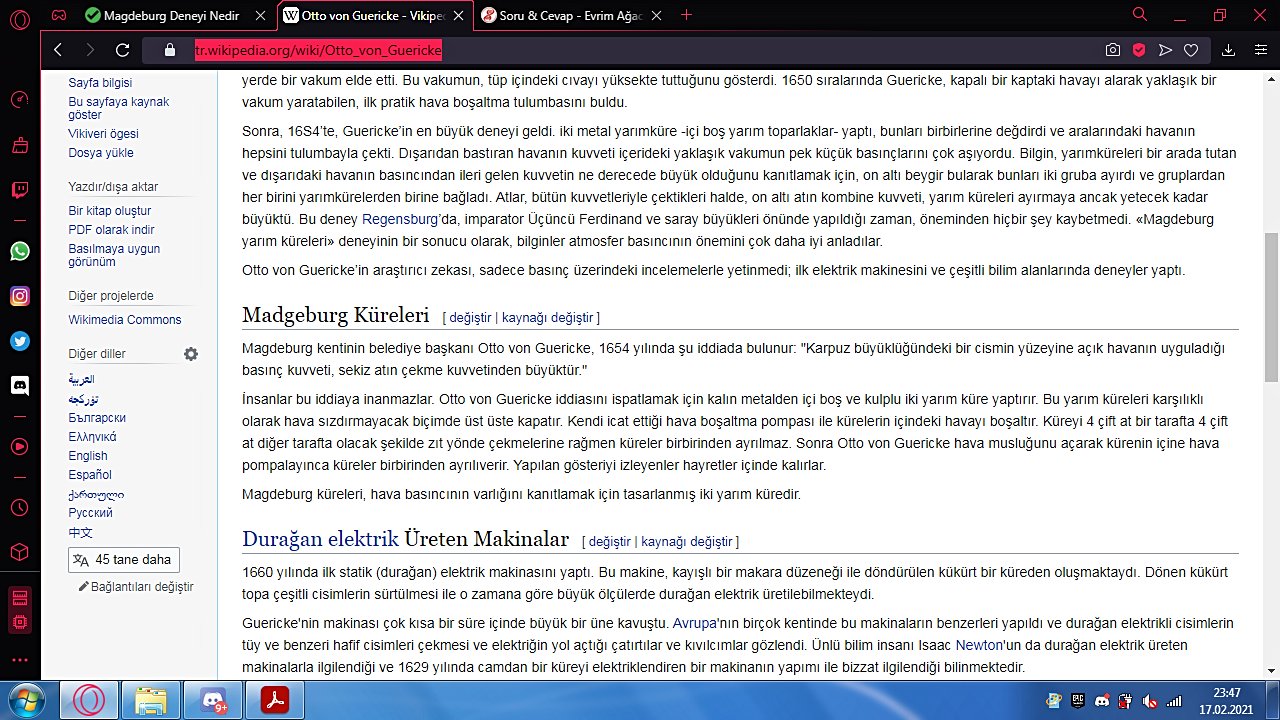This screenshot has height=720, width=1280.
Task: Open WhatsApp messenger in the sidebar
Action: click(x=20, y=251)
